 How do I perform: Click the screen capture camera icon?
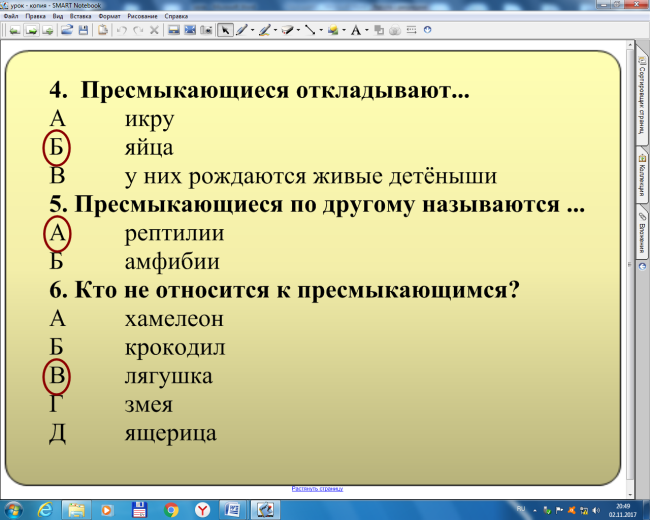click(x=206, y=30)
